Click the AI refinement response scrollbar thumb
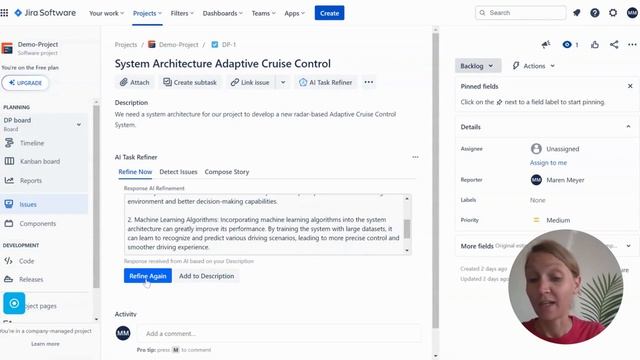The height and width of the screenshot is (360, 640). tap(407, 229)
